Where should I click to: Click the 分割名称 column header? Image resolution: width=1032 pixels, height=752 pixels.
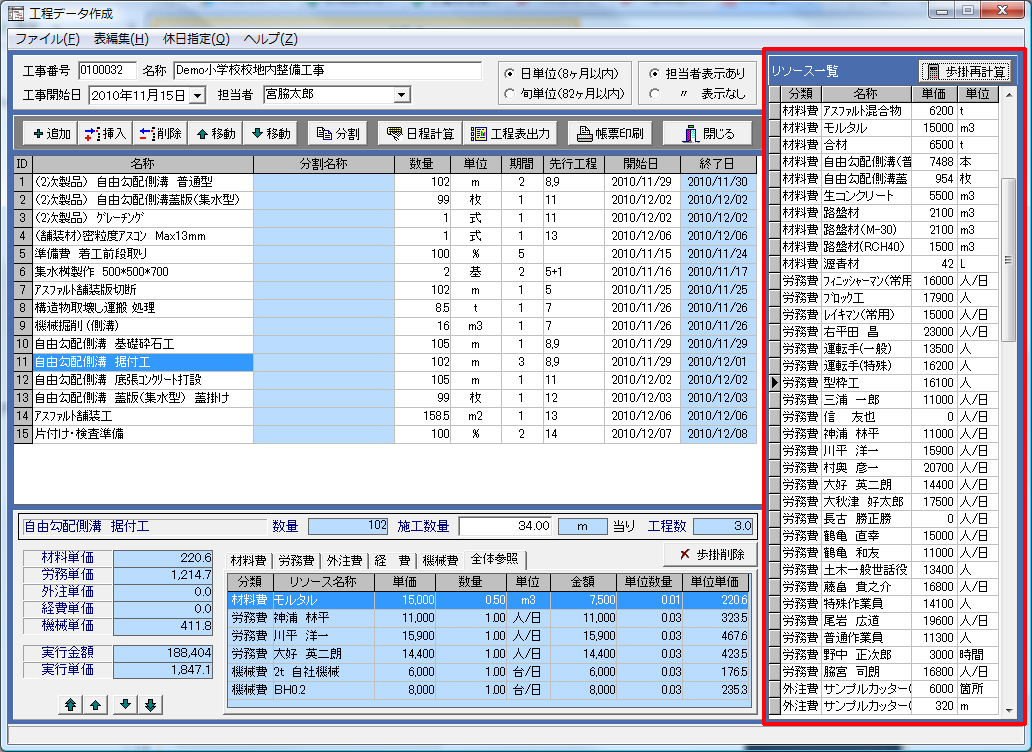324,164
